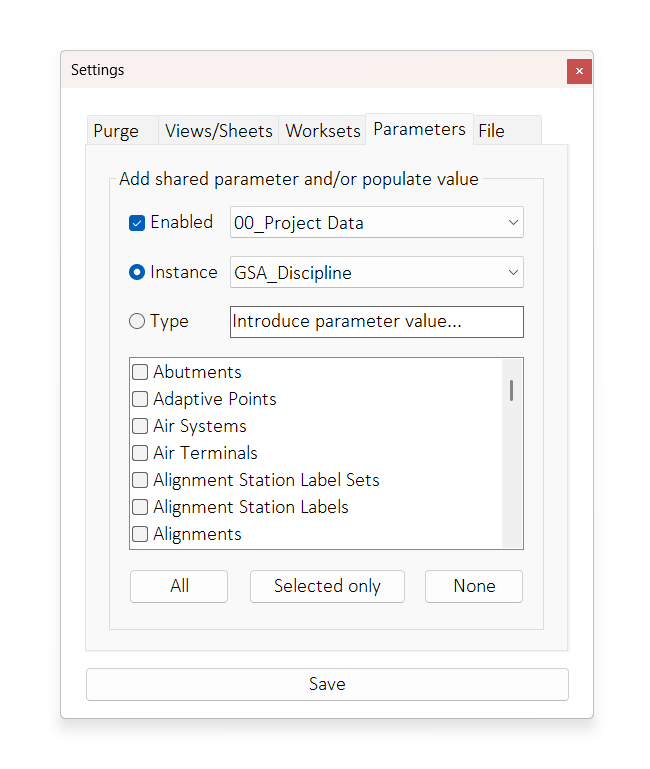Close the Settings dialog window
The height and width of the screenshot is (769, 650).
[579, 71]
